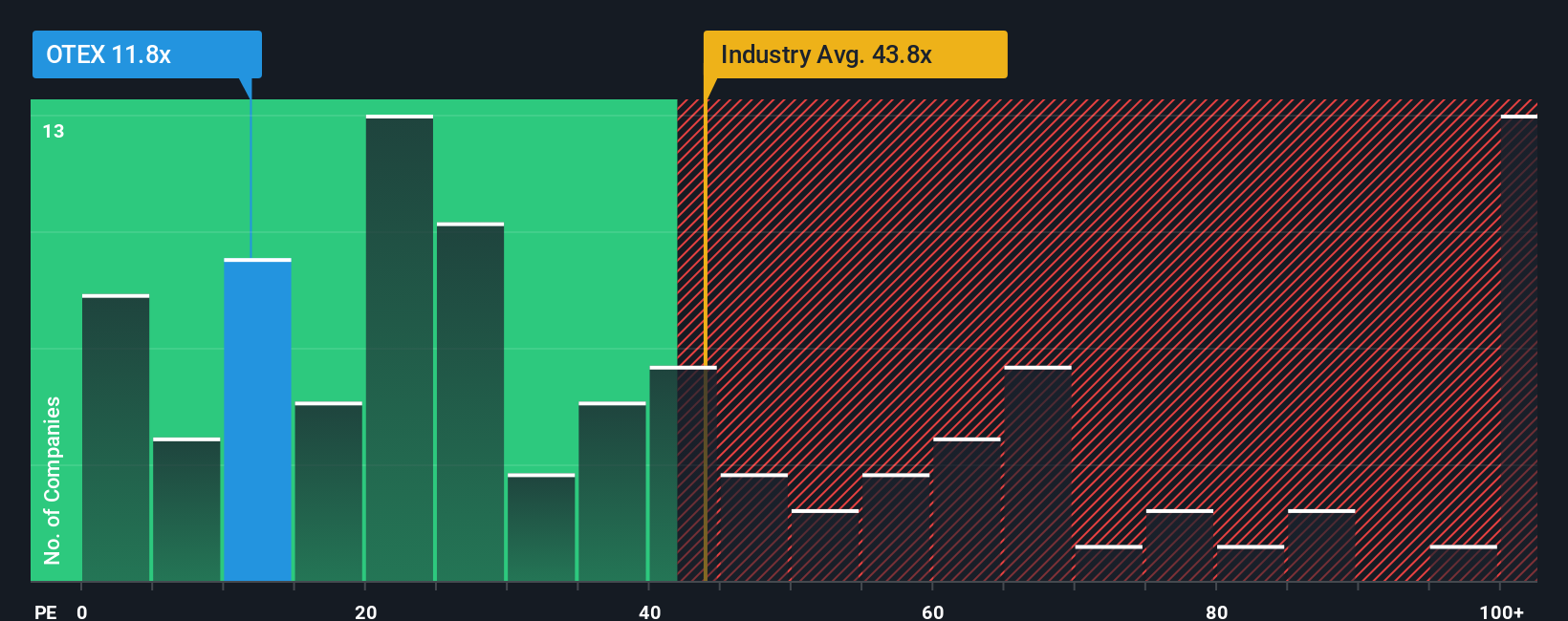Click the bar at PE 30-35
Viewport: 1568px width, 621px height.
point(541,527)
